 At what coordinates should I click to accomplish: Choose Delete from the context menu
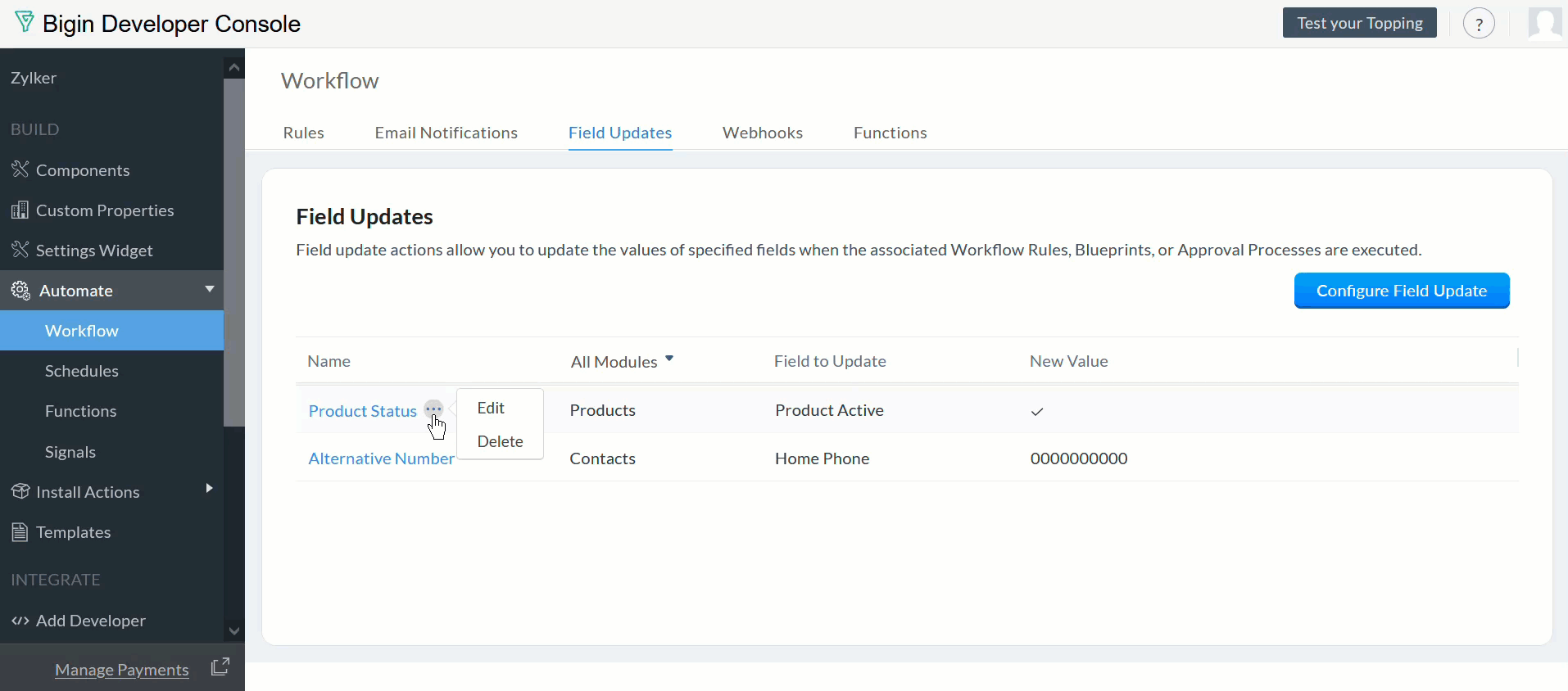tap(500, 441)
